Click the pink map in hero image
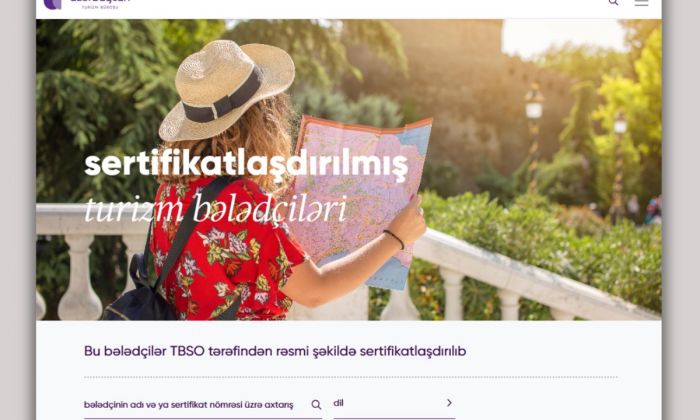The height and width of the screenshot is (420, 700). click(x=362, y=196)
